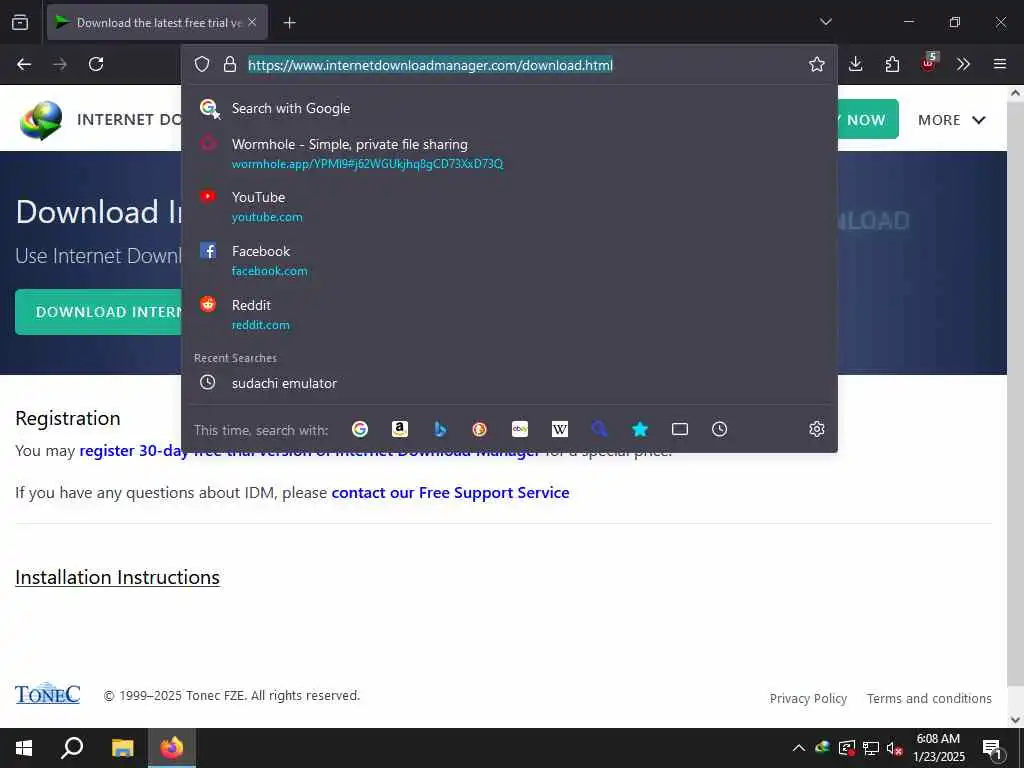The image size is (1024, 768).
Task: Open the Windows Start menu
Action: coord(24,748)
